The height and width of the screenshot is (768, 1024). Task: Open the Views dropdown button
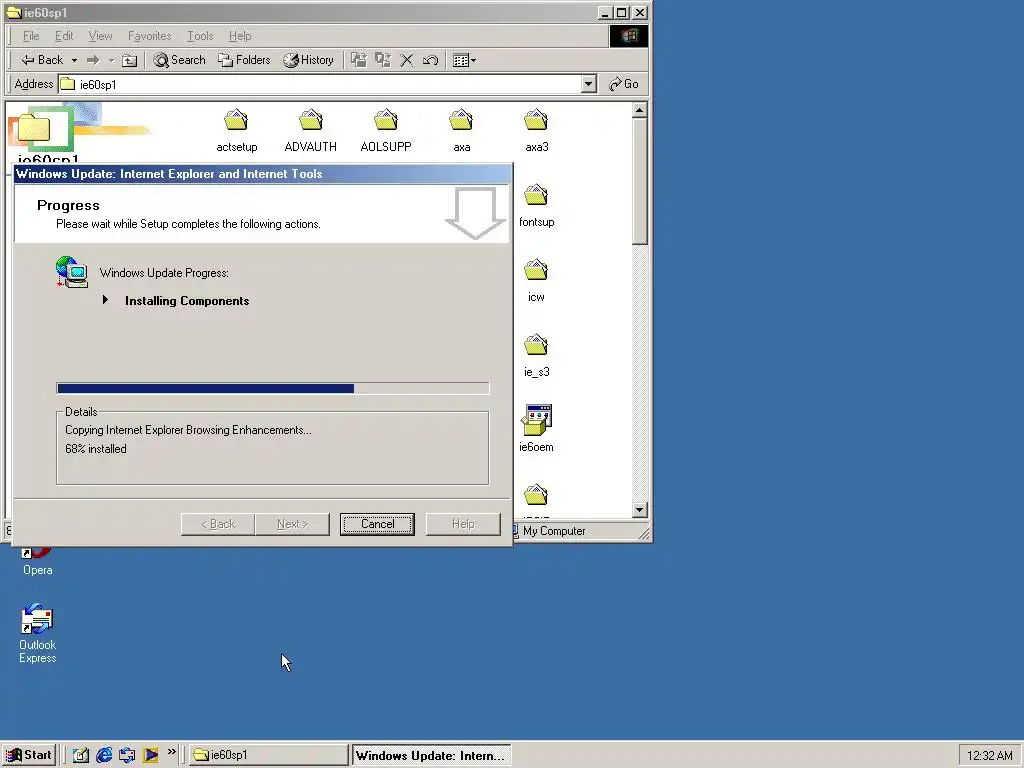pyautogui.click(x=464, y=60)
